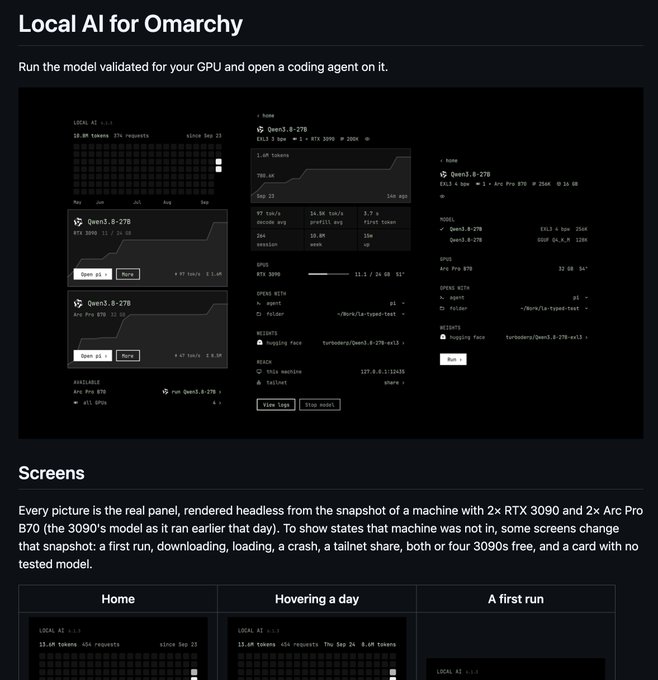Click the 'Home' column header in the Screens table

pyautogui.click(x=118, y=599)
